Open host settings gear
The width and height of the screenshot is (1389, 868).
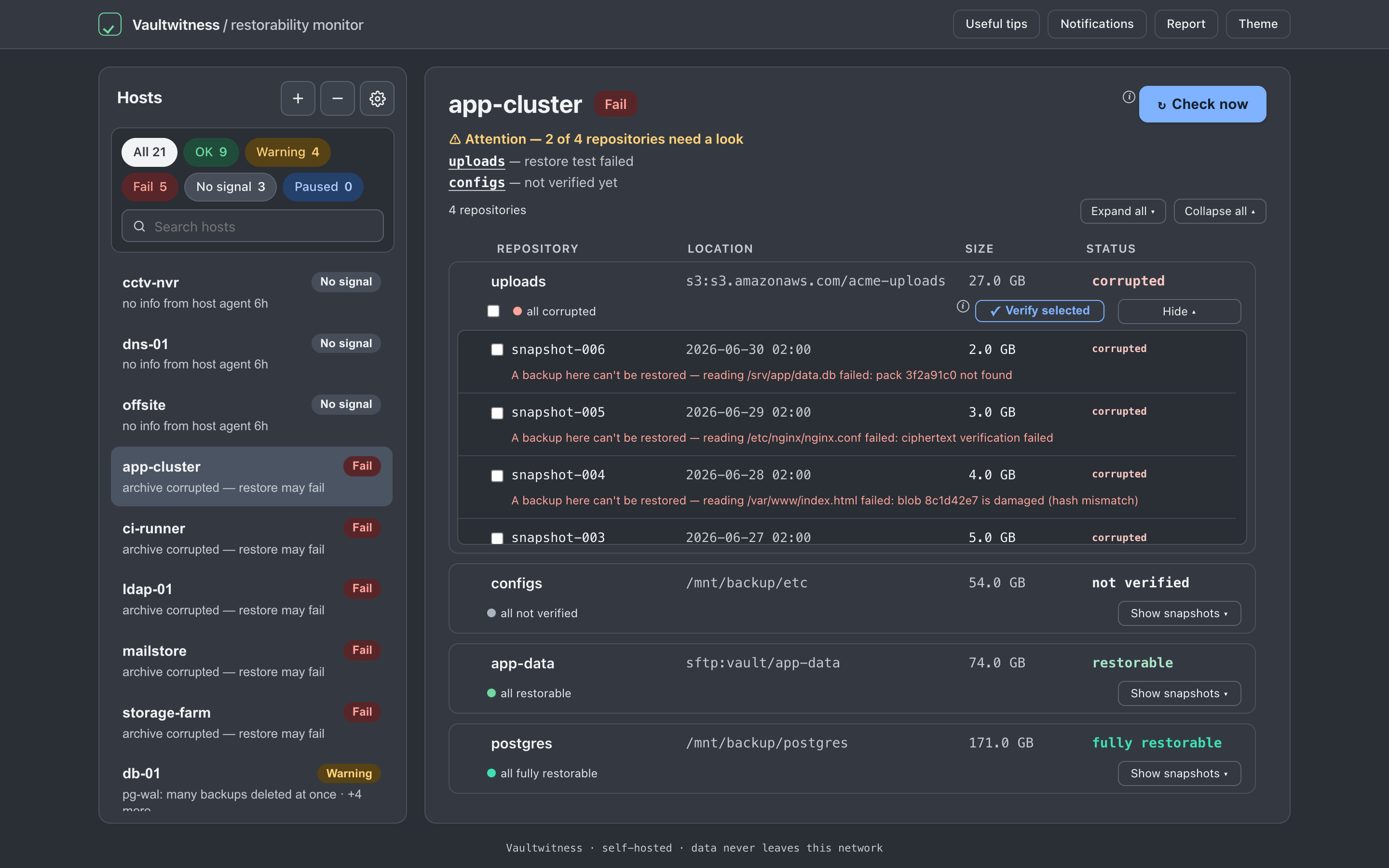[x=377, y=98]
